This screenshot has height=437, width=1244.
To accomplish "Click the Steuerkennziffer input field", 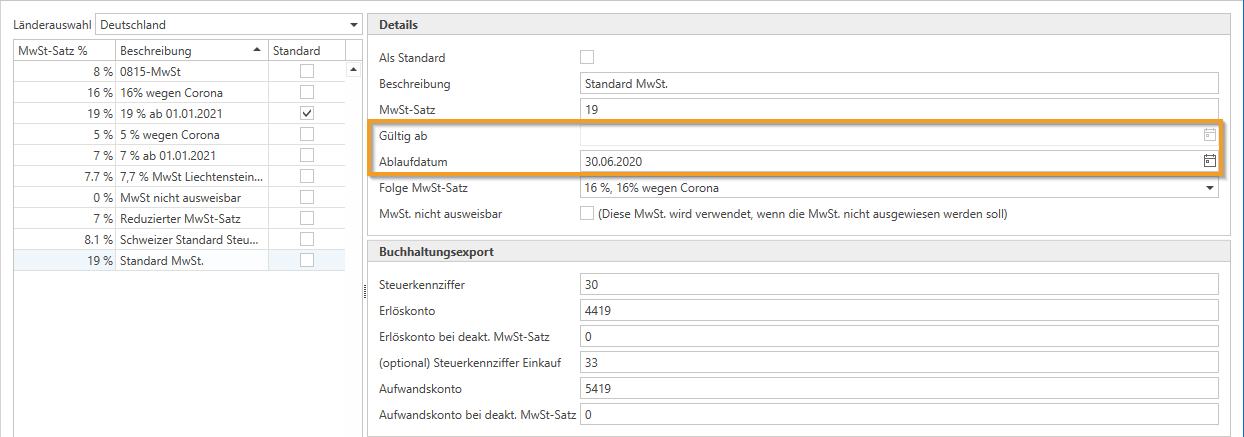I will tap(898, 285).
